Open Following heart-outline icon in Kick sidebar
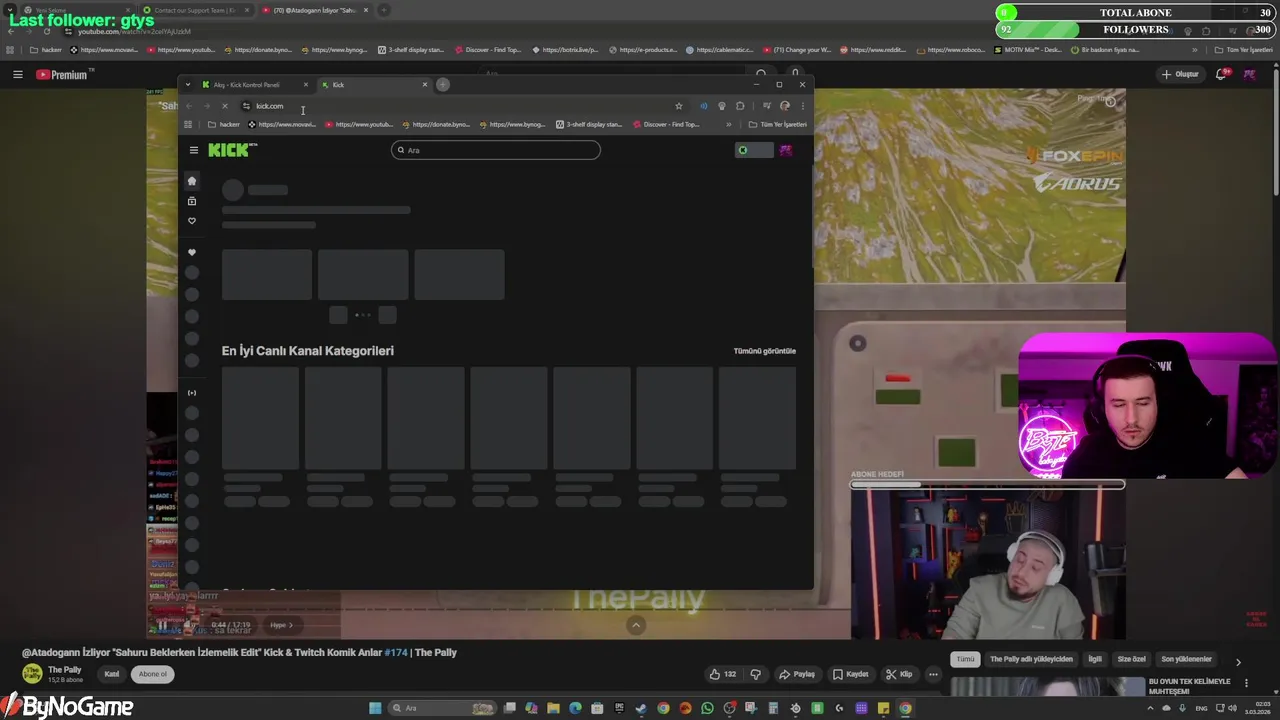Image resolution: width=1280 pixels, height=720 pixels. [192, 221]
